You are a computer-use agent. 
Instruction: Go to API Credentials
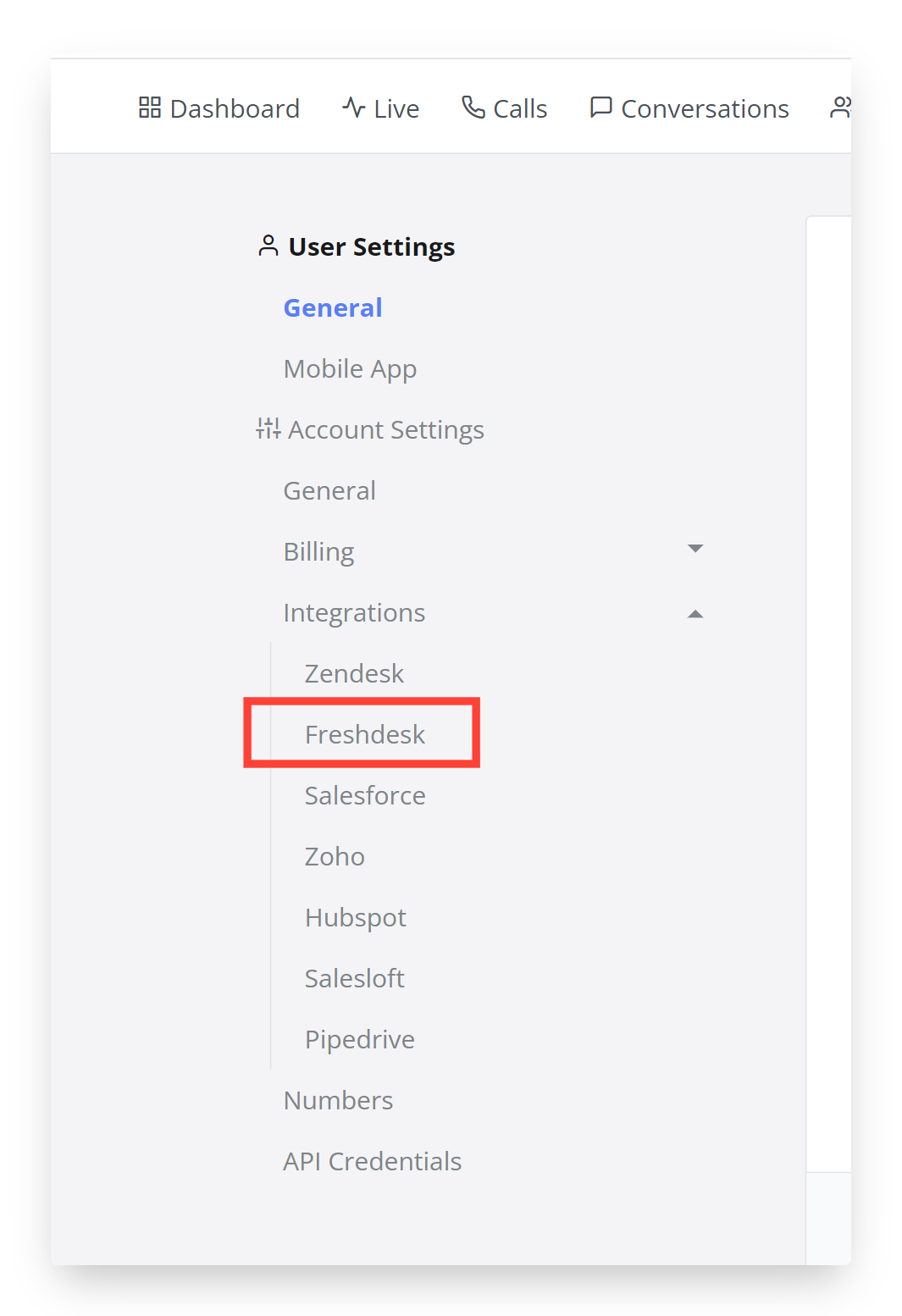click(372, 1161)
